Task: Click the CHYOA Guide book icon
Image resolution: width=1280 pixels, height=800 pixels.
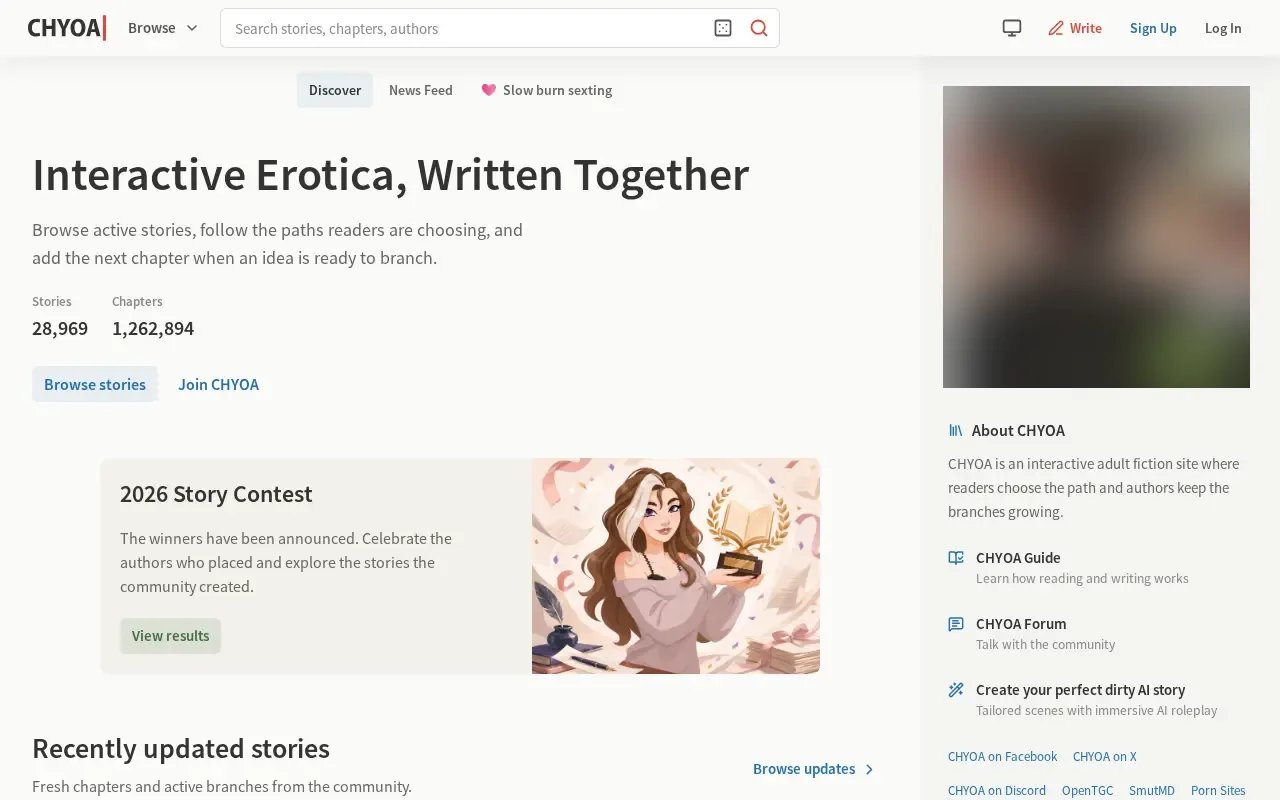Action: [x=956, y=558]
